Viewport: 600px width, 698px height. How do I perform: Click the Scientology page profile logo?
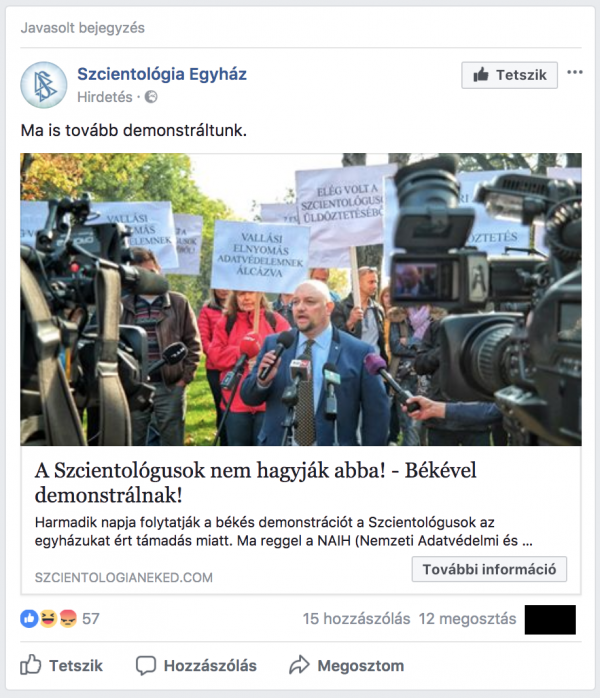pos(44,85)
